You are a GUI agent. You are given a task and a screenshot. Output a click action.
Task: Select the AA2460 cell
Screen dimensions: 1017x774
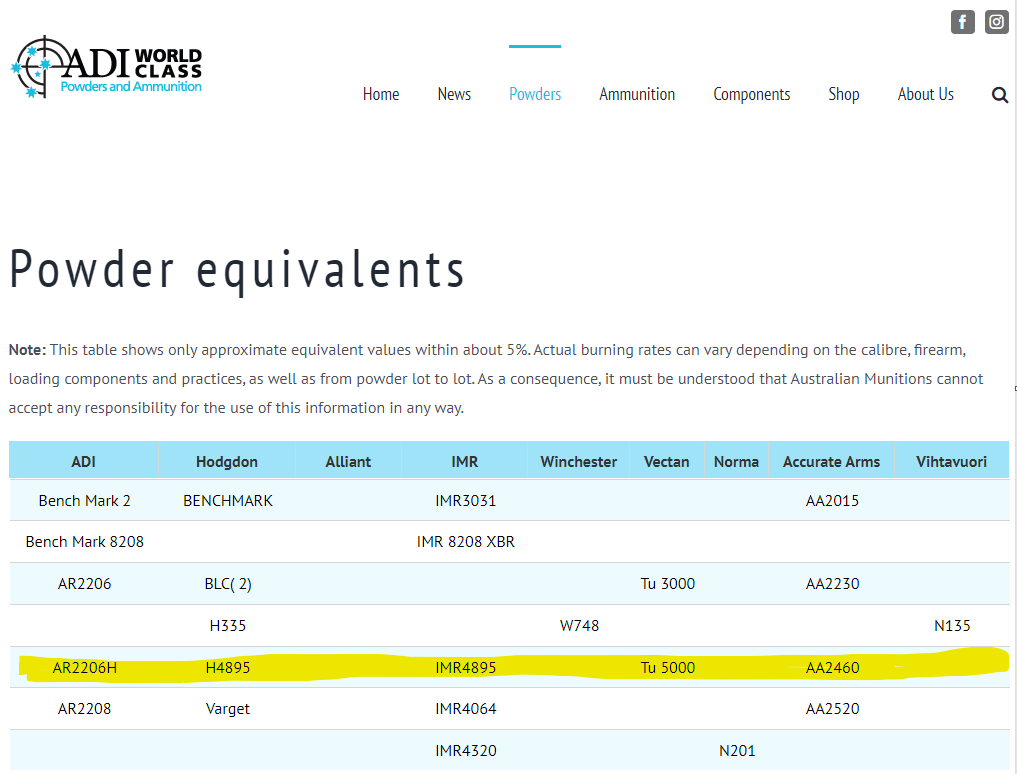[832, 668]
